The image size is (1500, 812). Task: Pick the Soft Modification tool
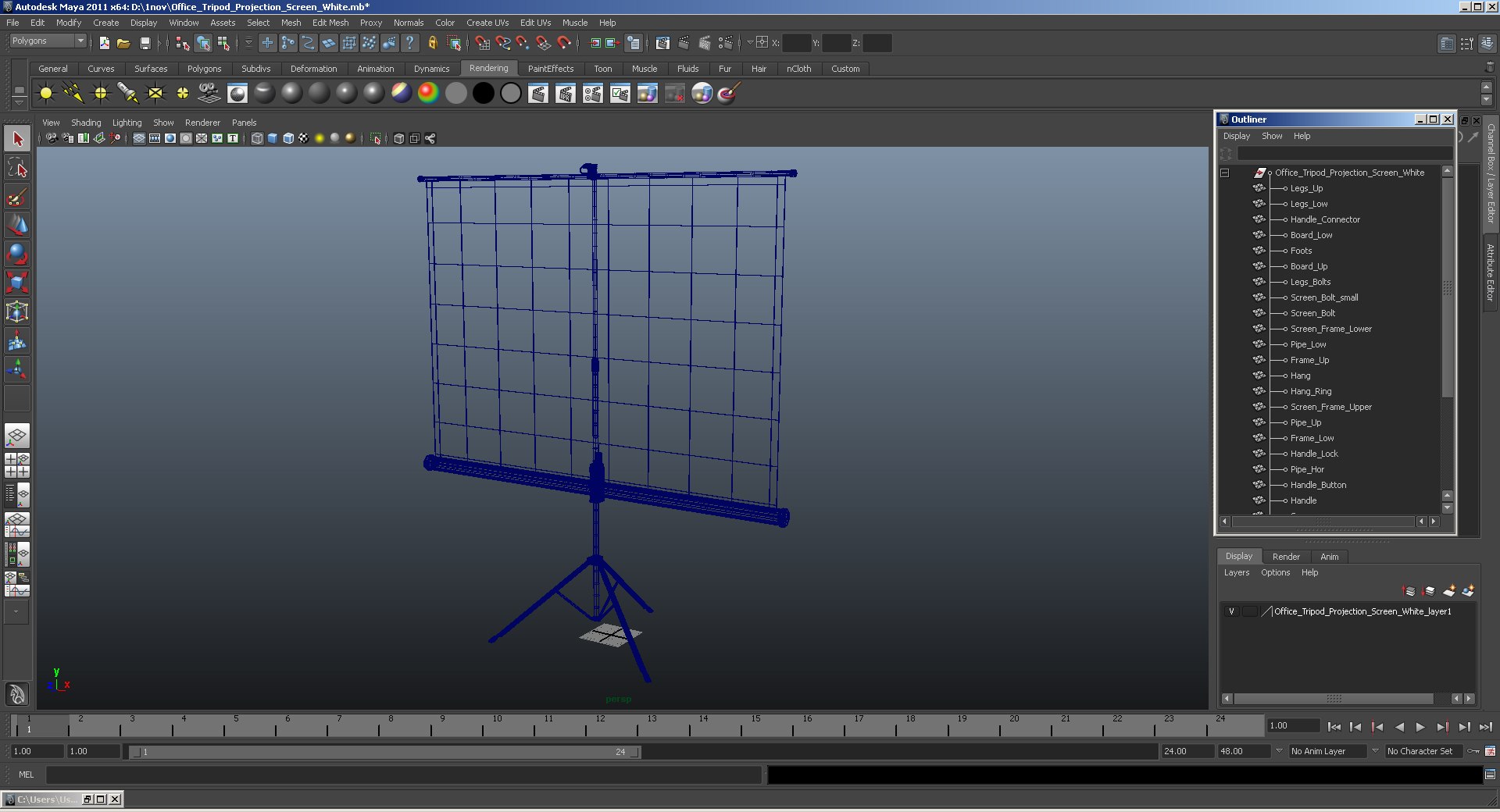[17, 340]
